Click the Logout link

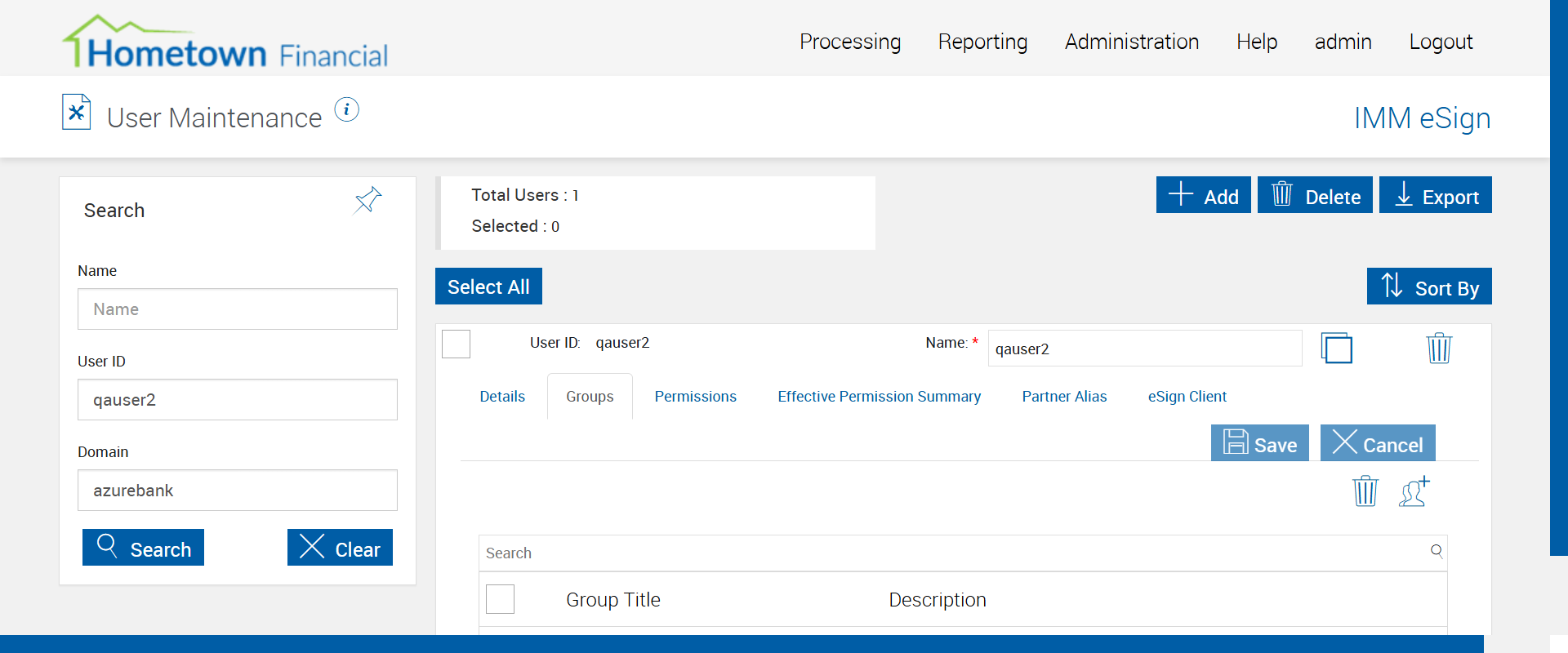1441,42
